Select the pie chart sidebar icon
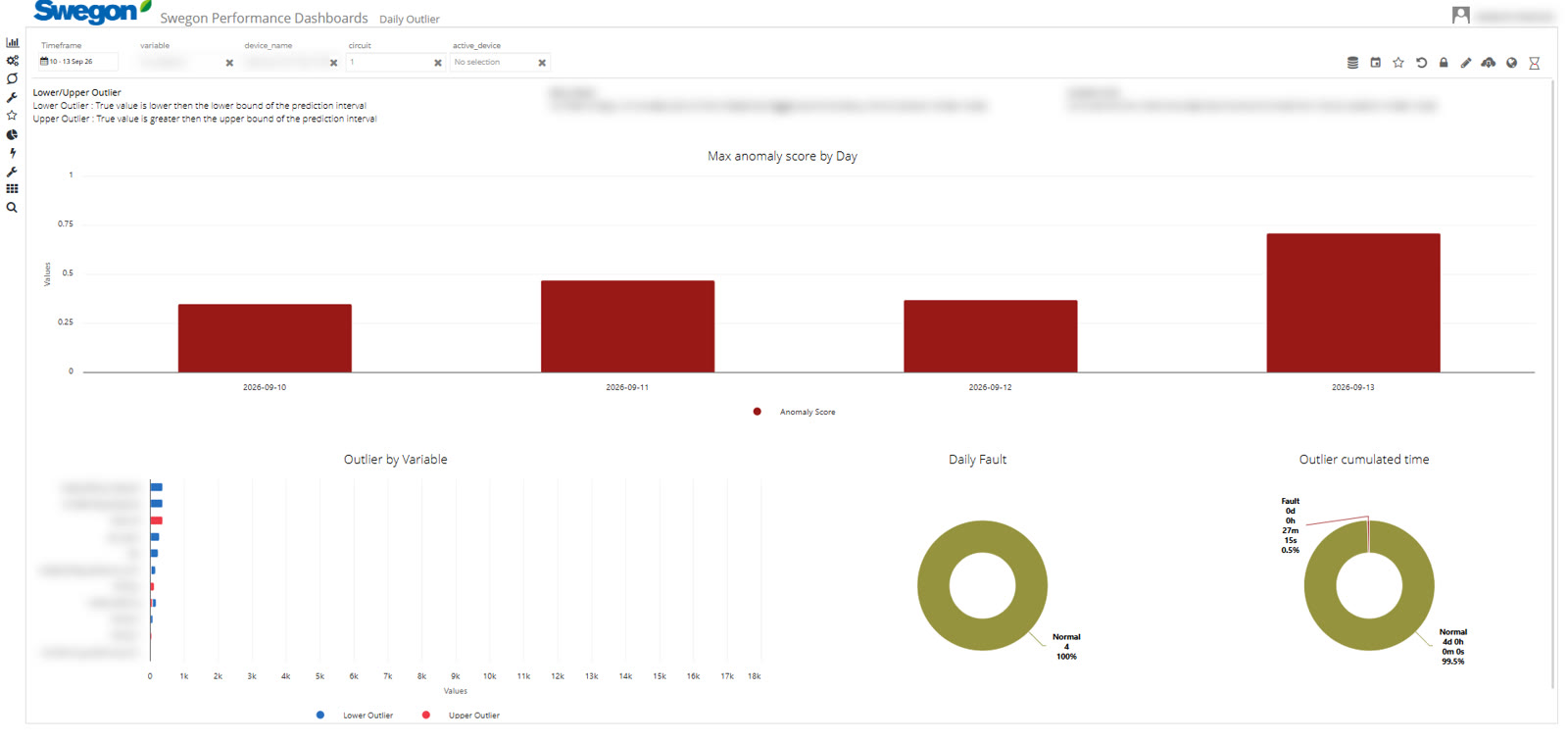The height and width of the screenshot is (741, 1568). point(12,134)
